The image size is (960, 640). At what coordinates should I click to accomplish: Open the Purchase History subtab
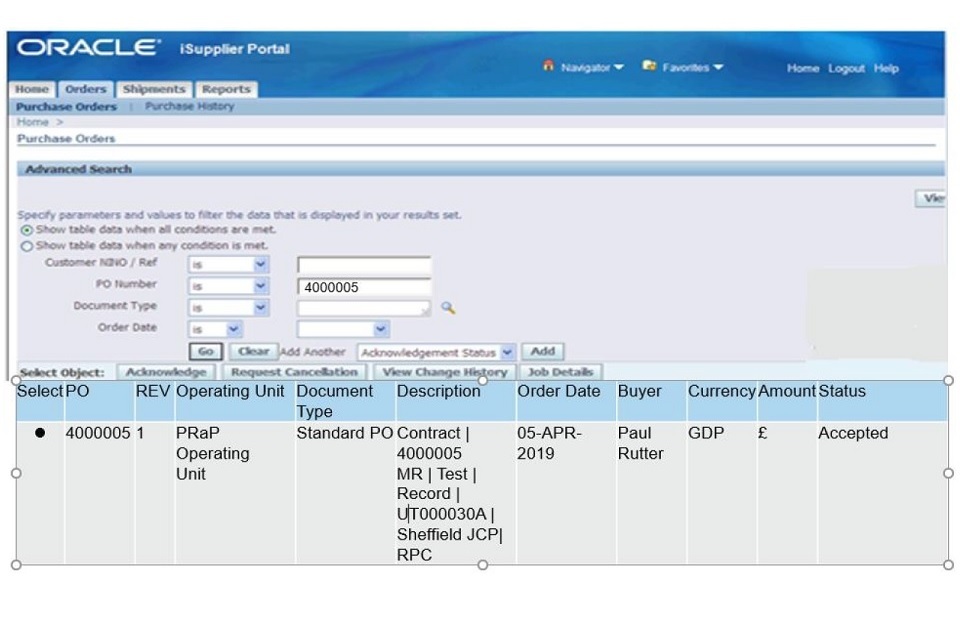tap(189, 106)
